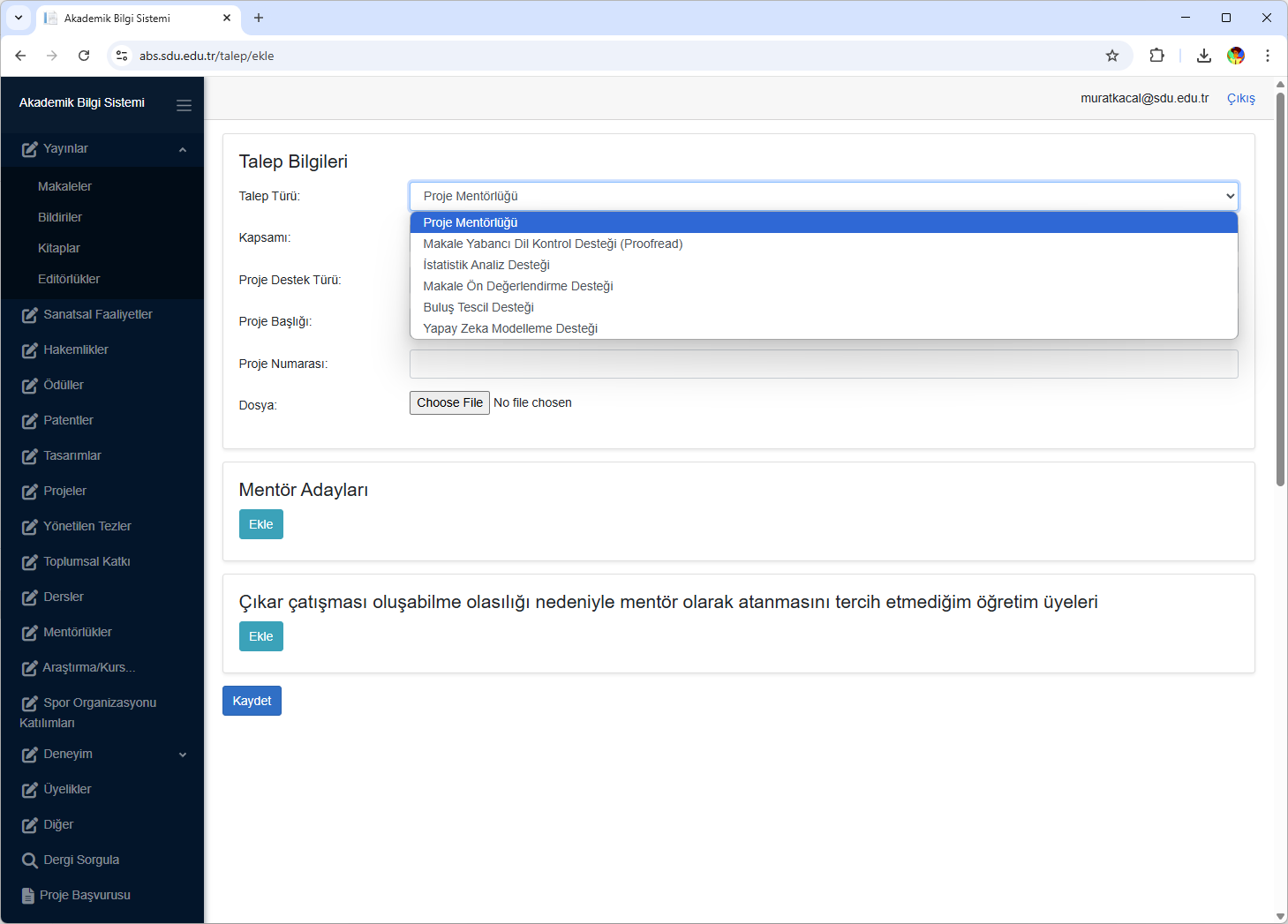
Task: Click the Dergi Sorgula search icon
Action: [x=29, y=860]
